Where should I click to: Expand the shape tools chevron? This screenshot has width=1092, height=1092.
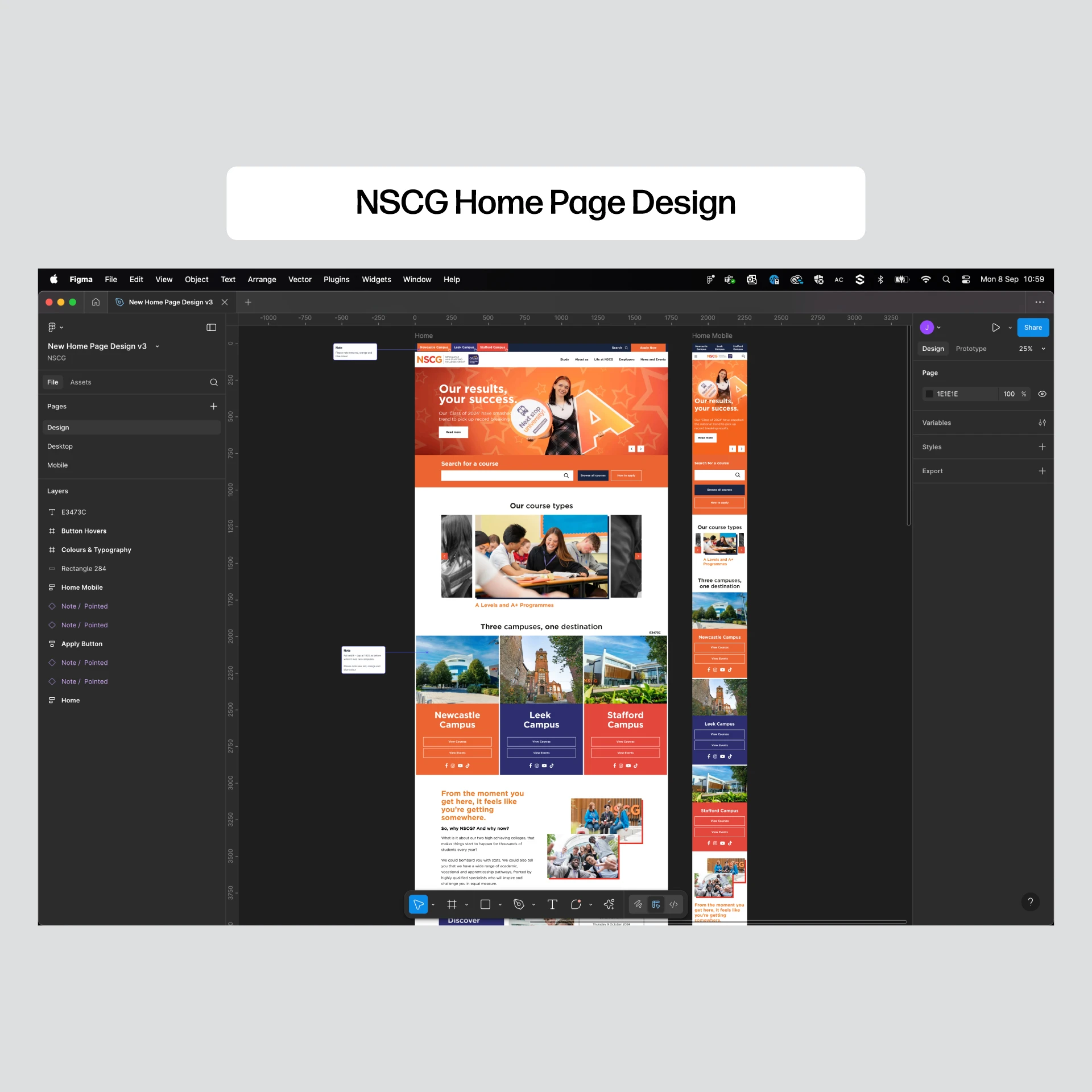(x=500, y=905)
